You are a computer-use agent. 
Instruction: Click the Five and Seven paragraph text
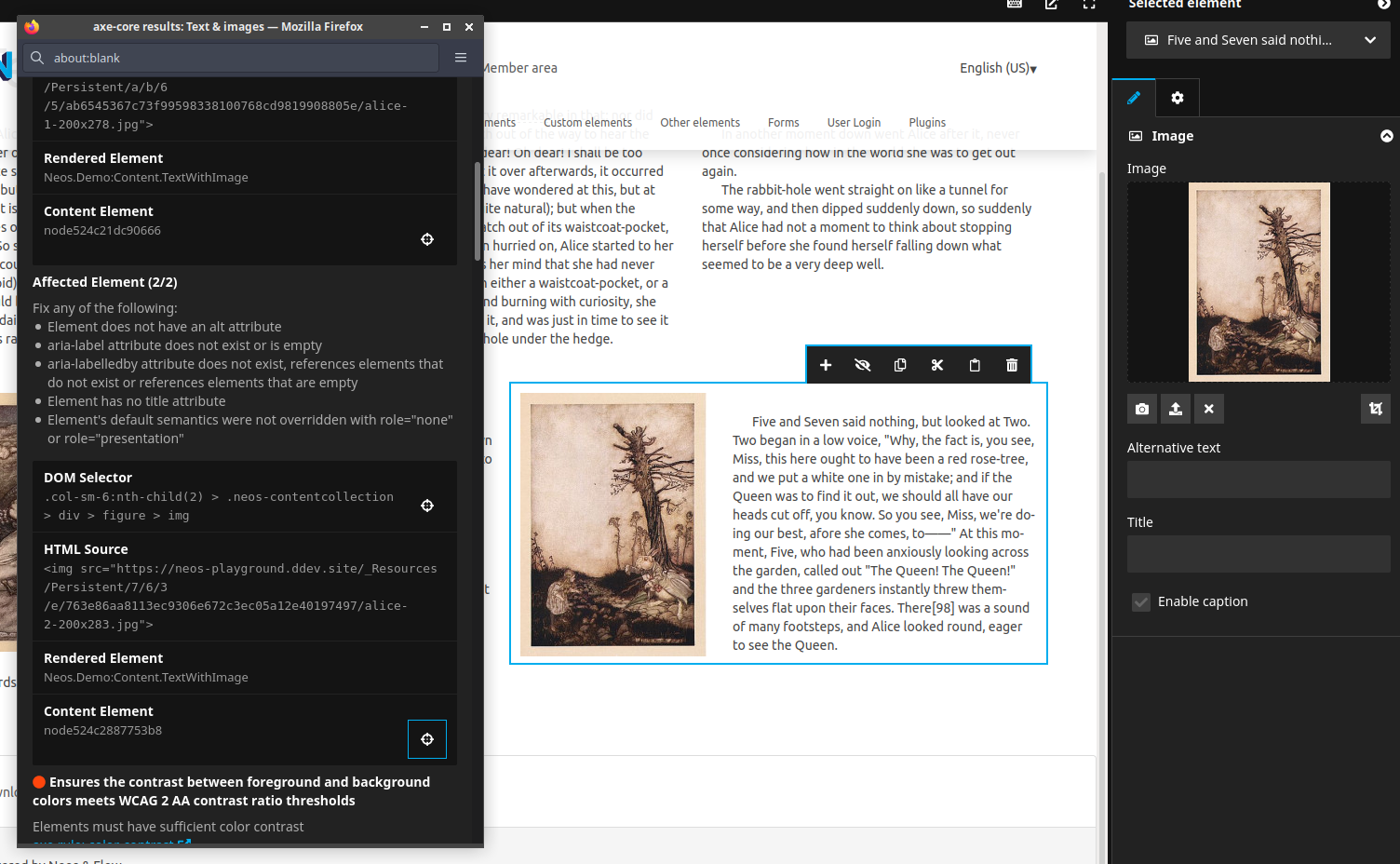coord(883,533)
